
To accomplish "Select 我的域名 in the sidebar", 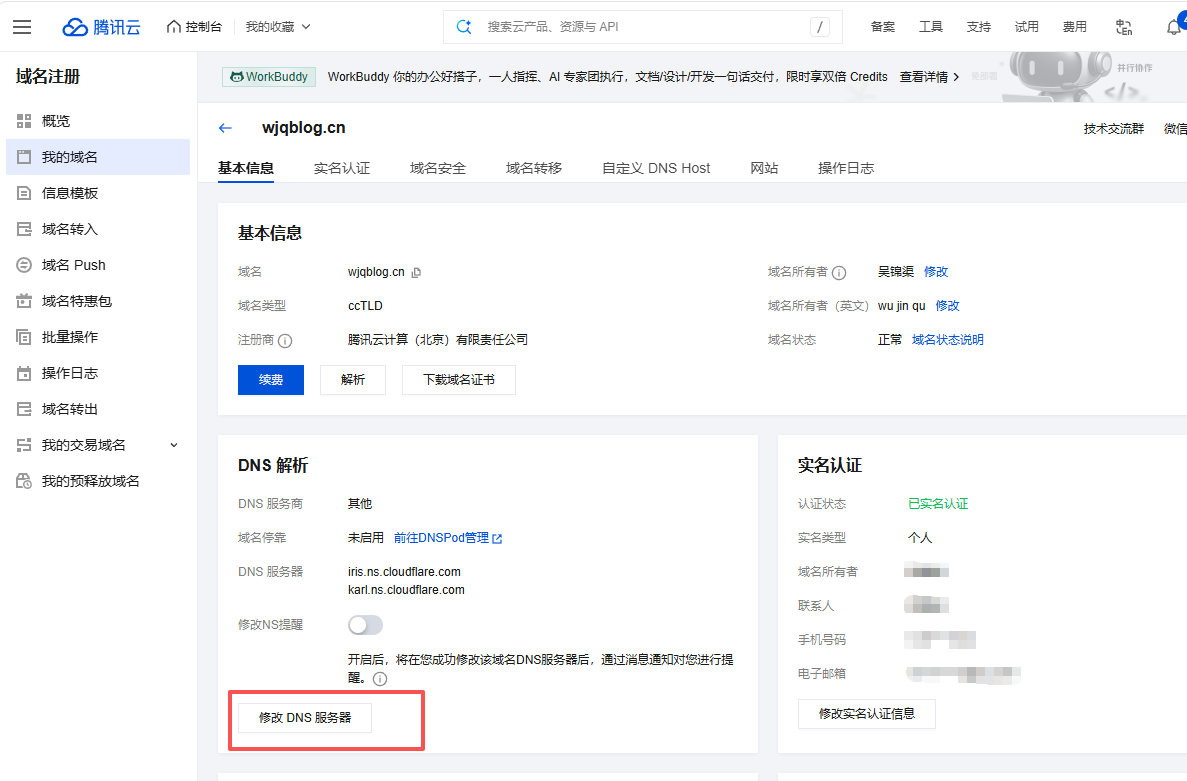I will [98, 157].
